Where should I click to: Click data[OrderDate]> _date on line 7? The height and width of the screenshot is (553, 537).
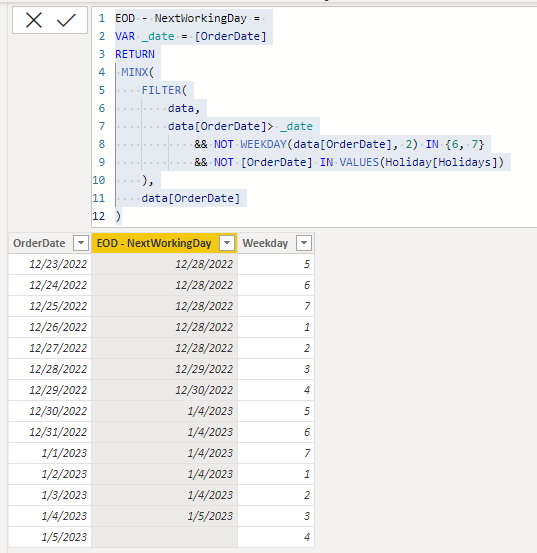point(240,126)
